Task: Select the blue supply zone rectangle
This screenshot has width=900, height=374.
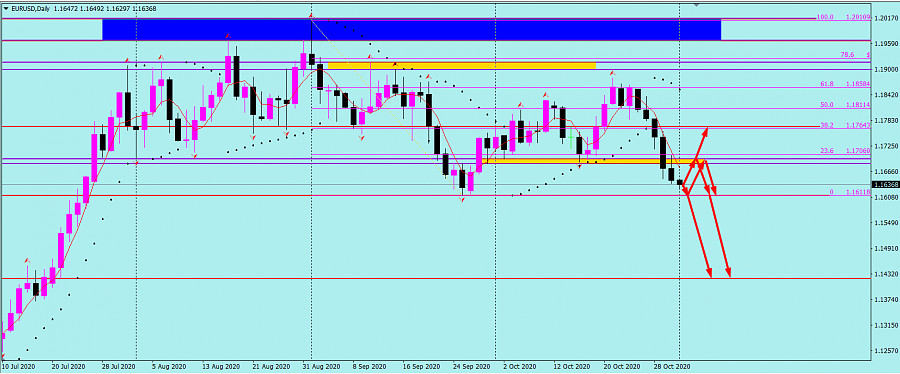Action: (412, 30)
